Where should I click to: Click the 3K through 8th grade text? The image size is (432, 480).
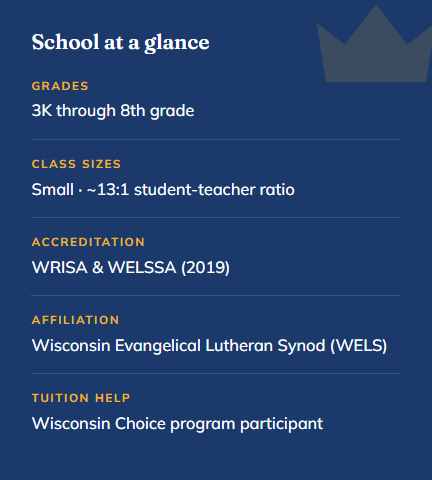(113, 111)
